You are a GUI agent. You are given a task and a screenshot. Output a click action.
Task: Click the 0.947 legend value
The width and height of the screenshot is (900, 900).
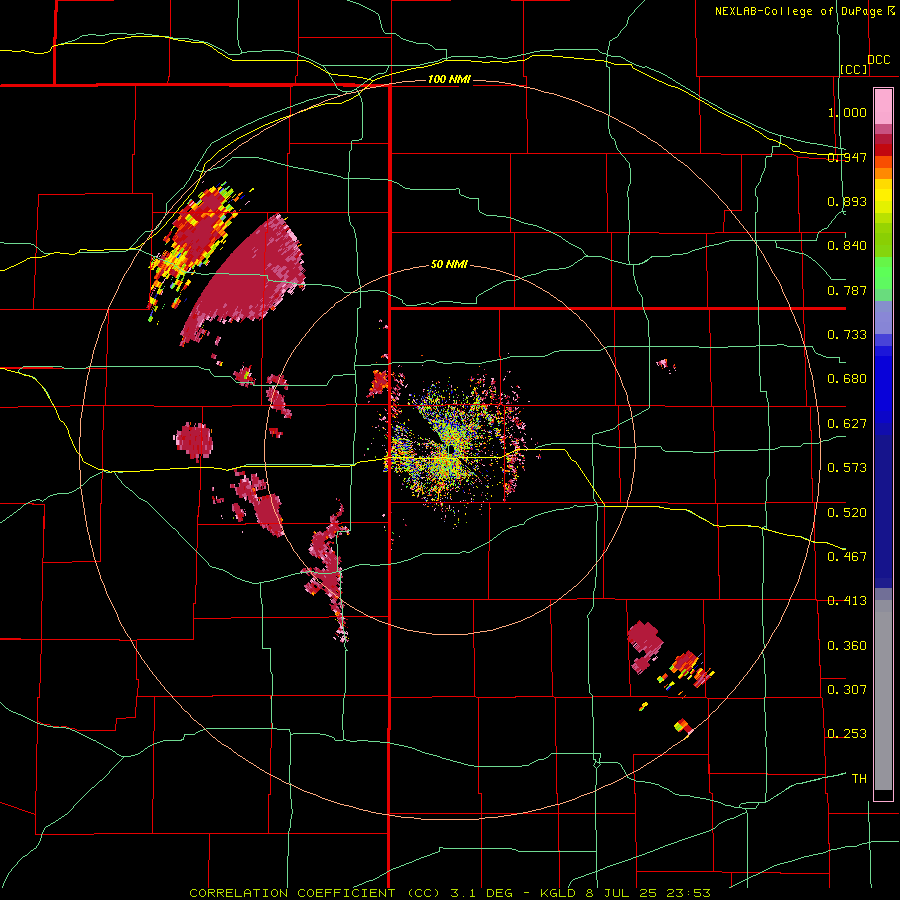pyautogui.click(x=847, y=157)
